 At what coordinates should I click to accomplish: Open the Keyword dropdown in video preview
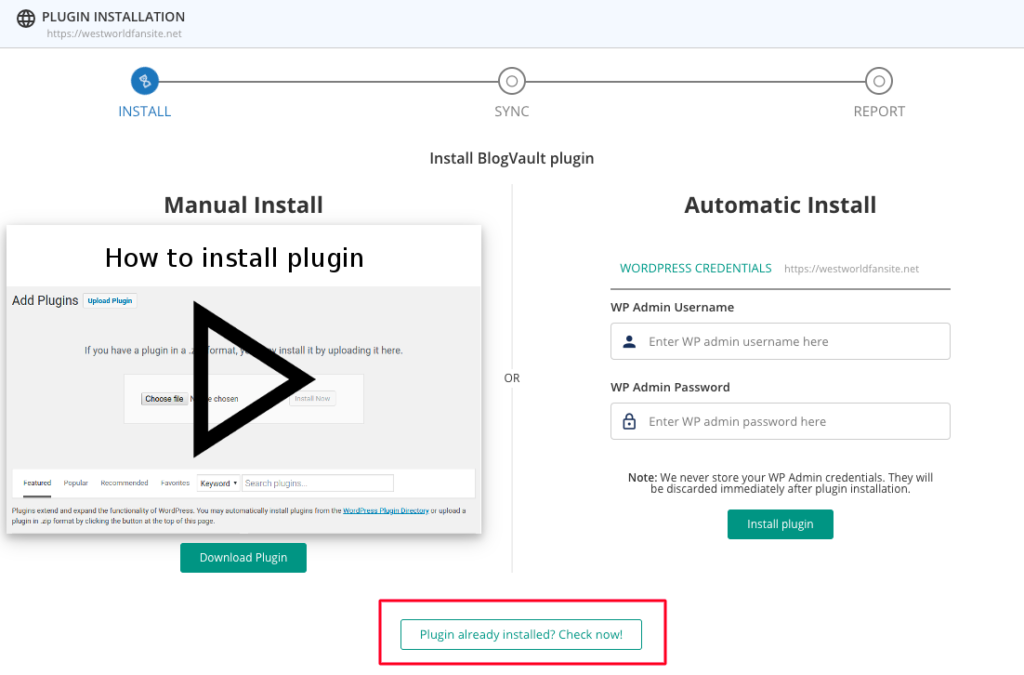tap(218, 483)
